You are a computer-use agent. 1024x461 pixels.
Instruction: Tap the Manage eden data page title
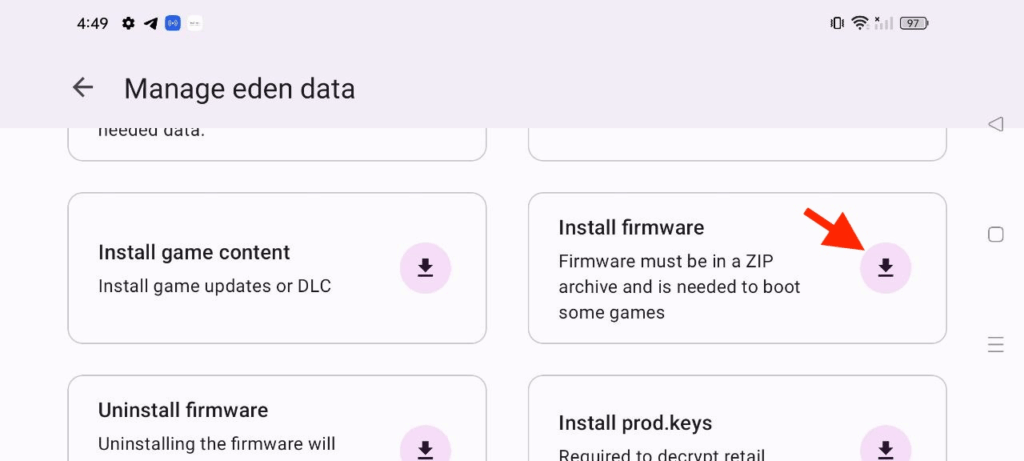click(239, 88)
